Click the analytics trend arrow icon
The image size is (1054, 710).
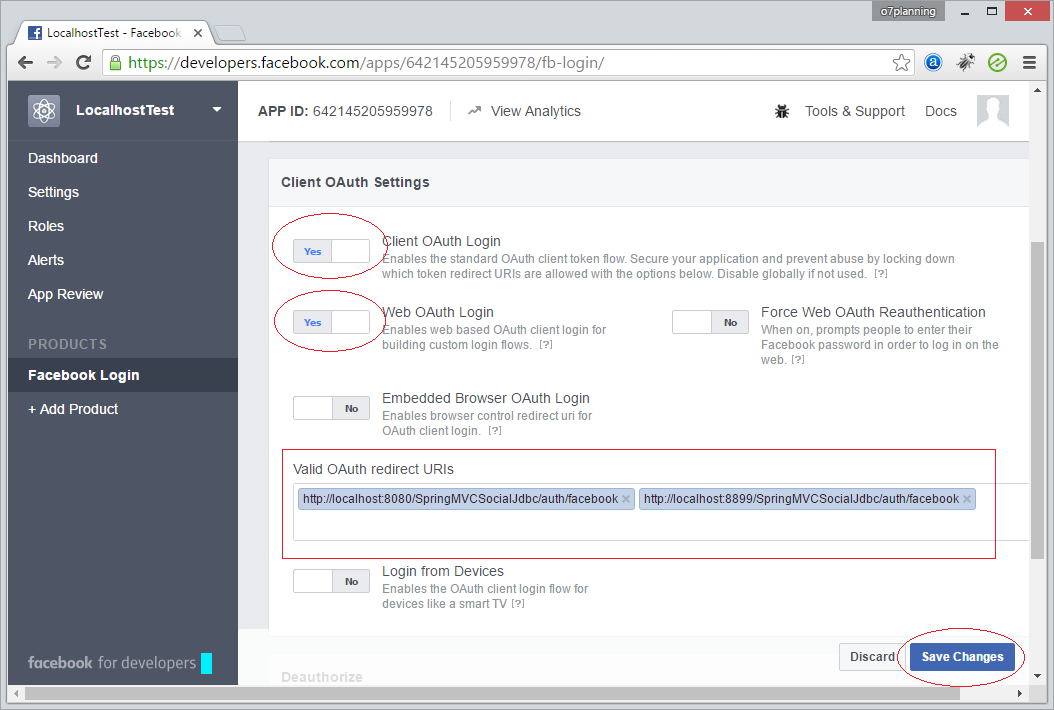475,110
